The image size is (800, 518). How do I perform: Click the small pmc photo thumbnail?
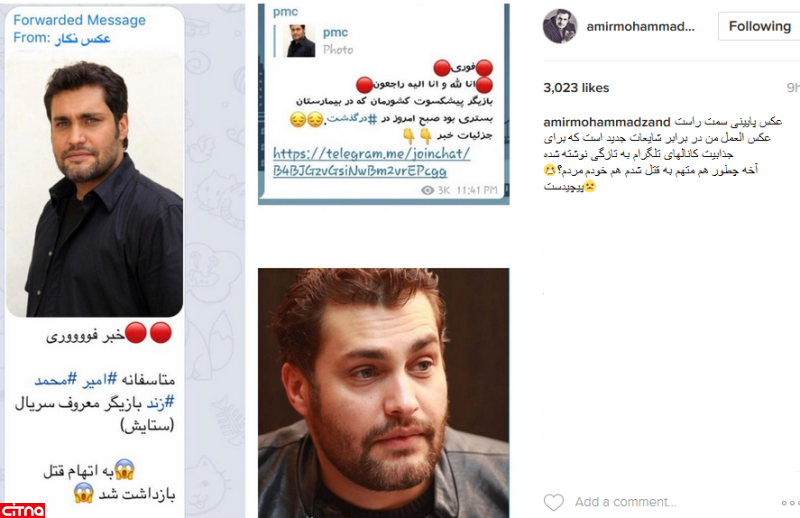(301, 41)
